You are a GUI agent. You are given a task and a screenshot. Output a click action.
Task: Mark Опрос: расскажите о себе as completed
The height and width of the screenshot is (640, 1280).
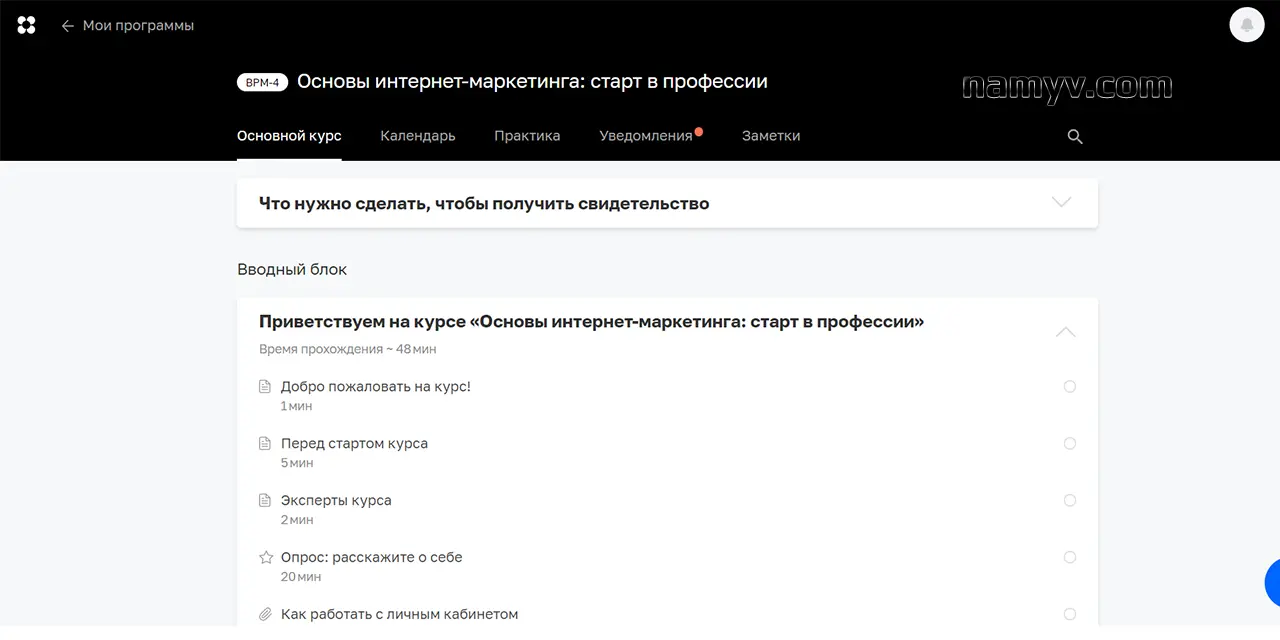1070,557
